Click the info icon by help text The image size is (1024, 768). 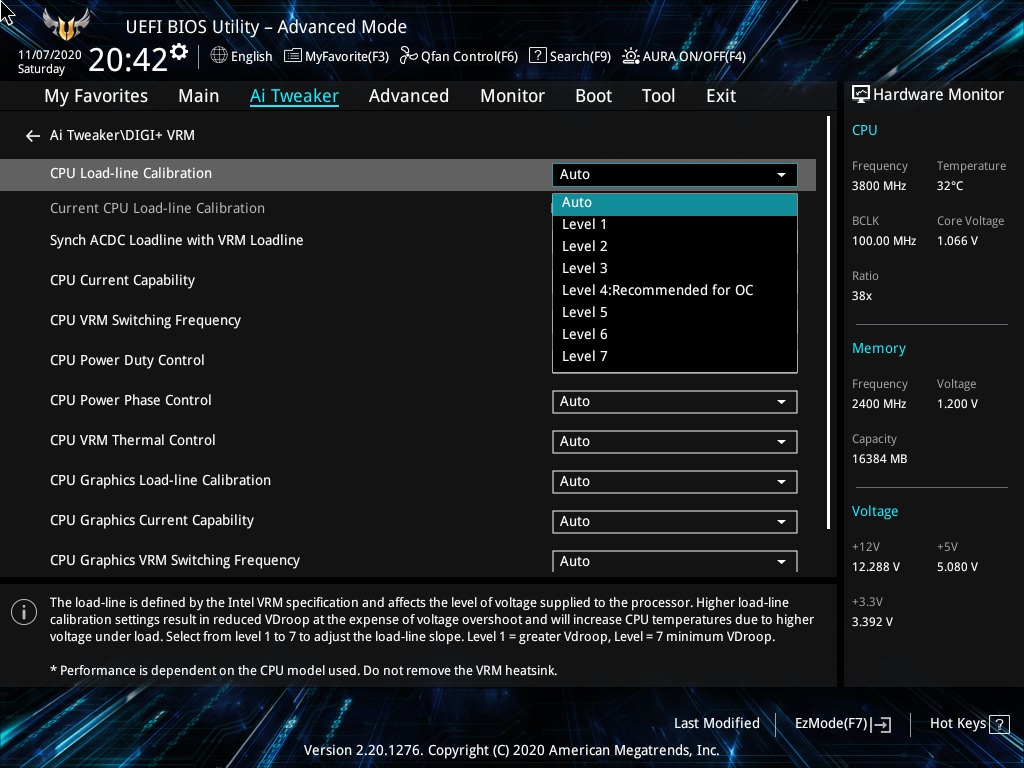click(24, 612)
